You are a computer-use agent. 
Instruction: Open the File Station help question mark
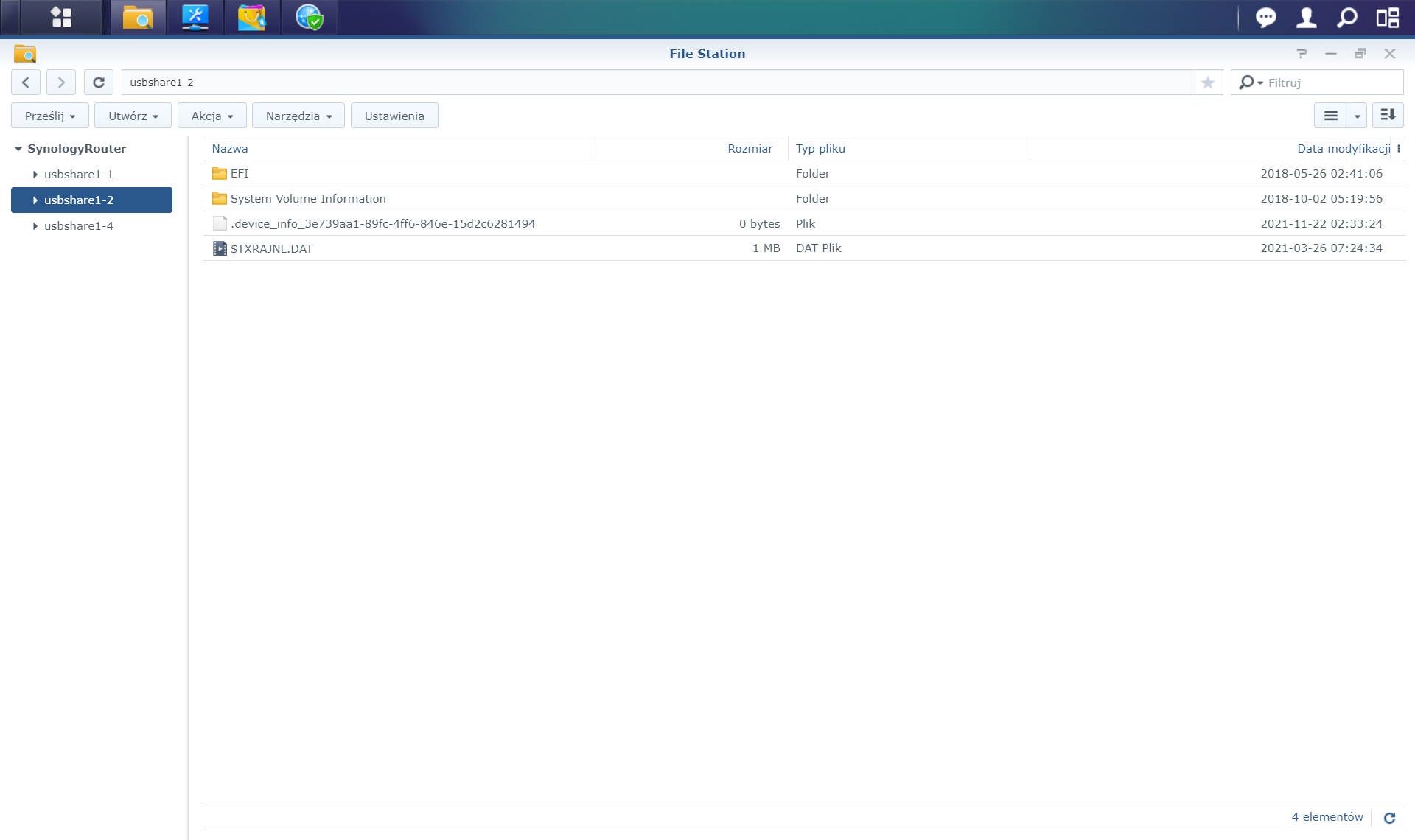1302,54
